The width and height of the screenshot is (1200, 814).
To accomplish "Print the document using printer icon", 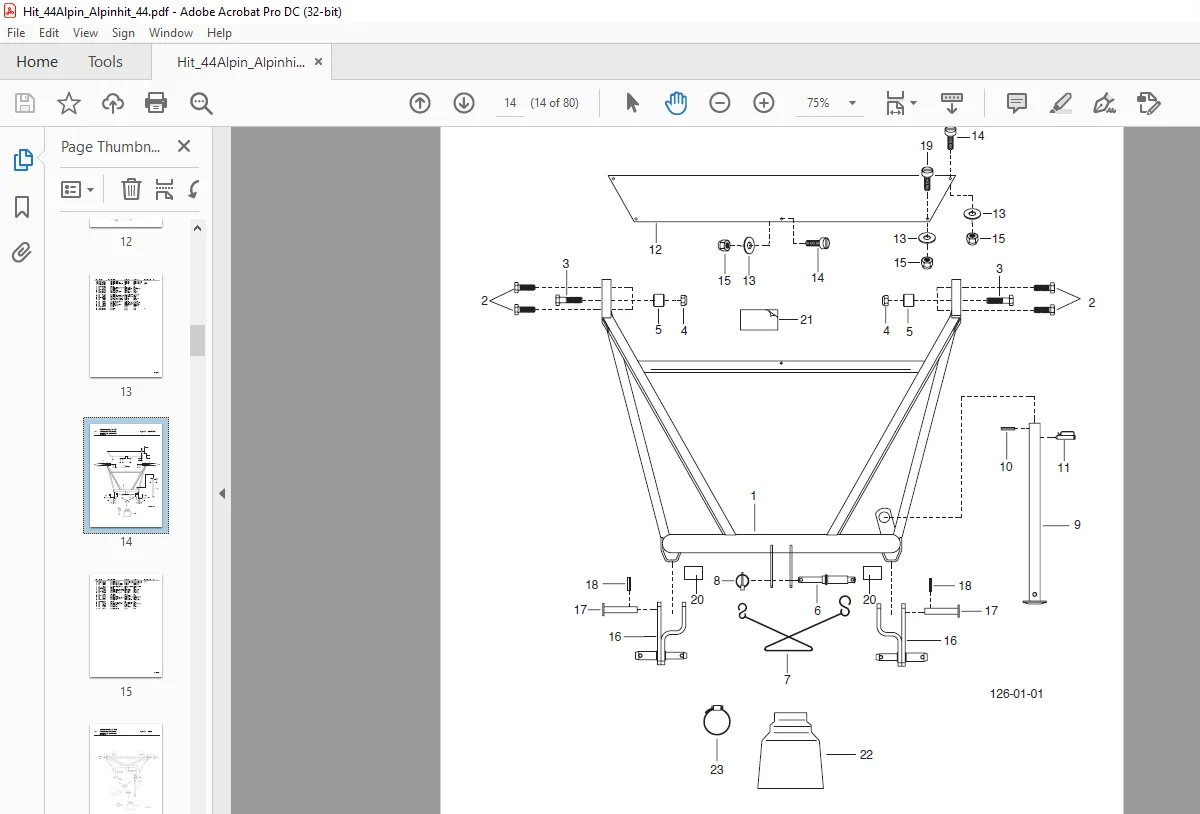I will [156, 103].
